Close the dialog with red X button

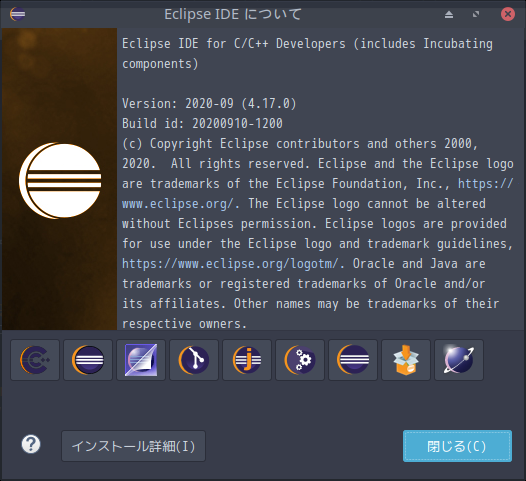coord(508,14)
